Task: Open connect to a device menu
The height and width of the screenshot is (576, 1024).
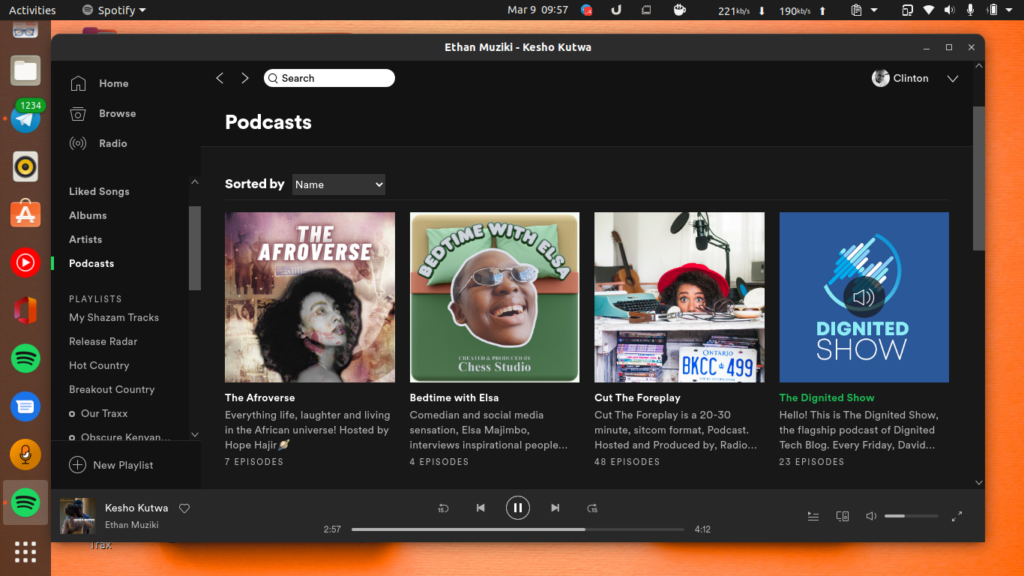Action: pos(842,517)
